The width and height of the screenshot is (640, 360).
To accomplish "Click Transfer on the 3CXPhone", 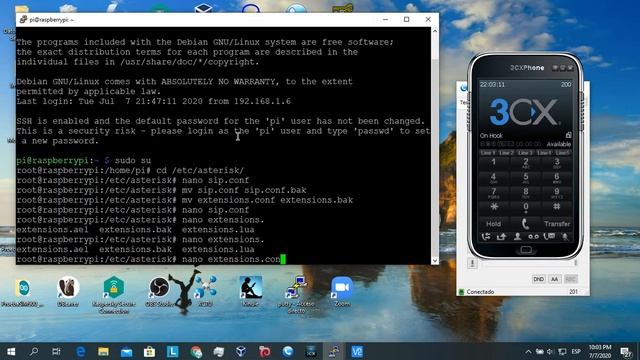I will [x=557, y=224].
